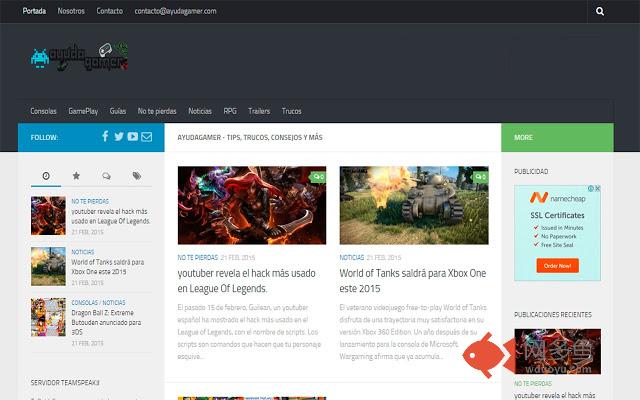Click the AdChoices info icon
This screenshot has height=400, width=640.
591,189
